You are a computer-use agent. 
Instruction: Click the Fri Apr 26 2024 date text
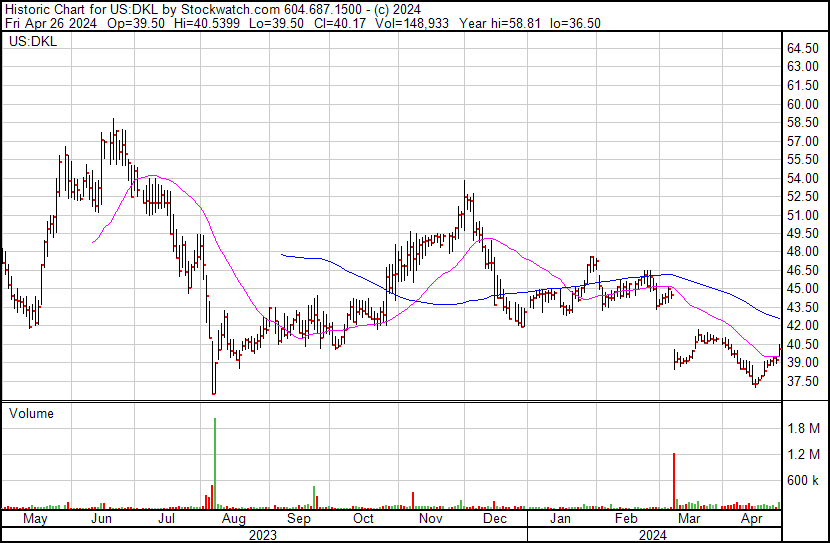pyautogui.click(x=51, y=23)
